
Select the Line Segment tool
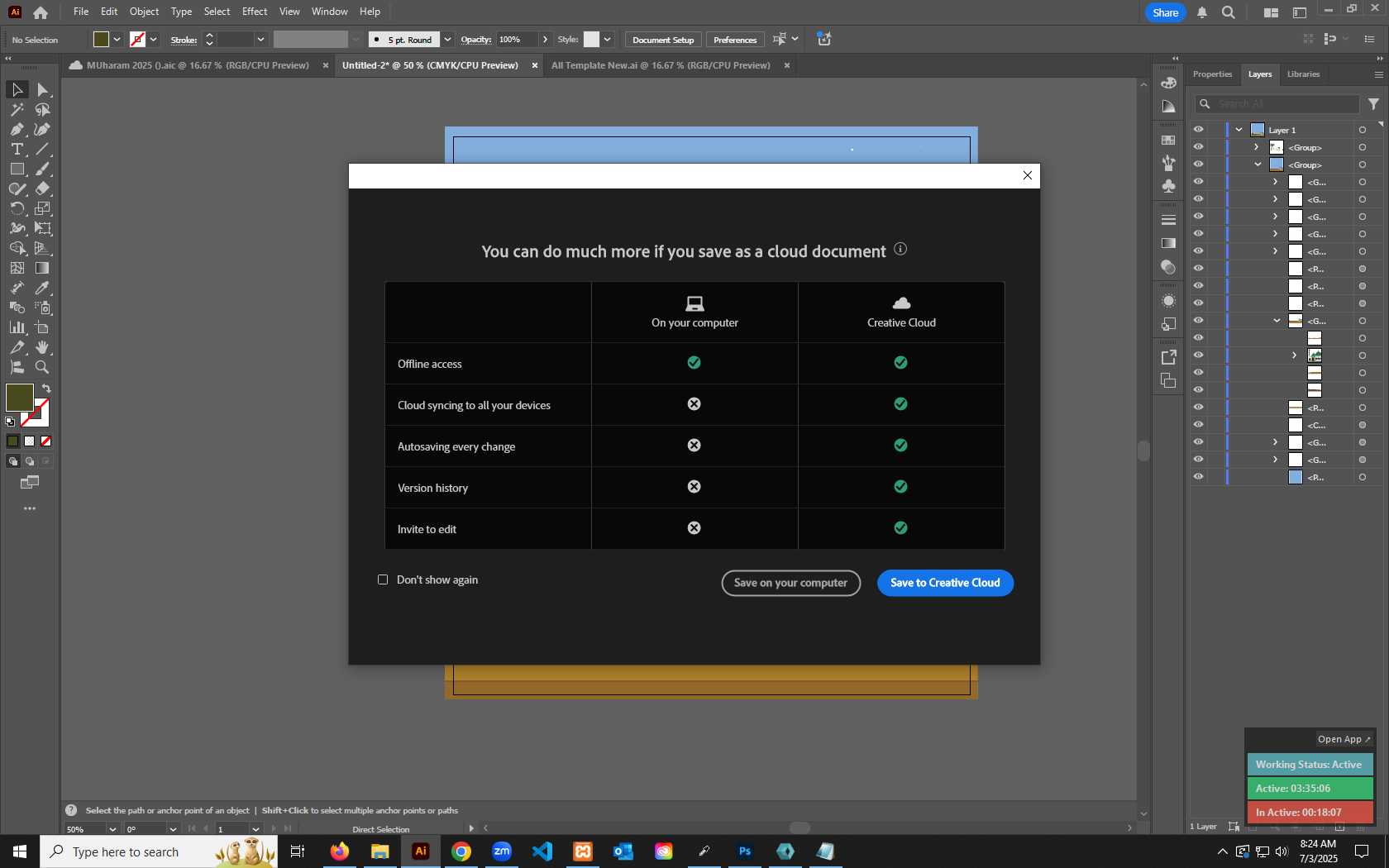pyautogui.click(x=43, y=149)
